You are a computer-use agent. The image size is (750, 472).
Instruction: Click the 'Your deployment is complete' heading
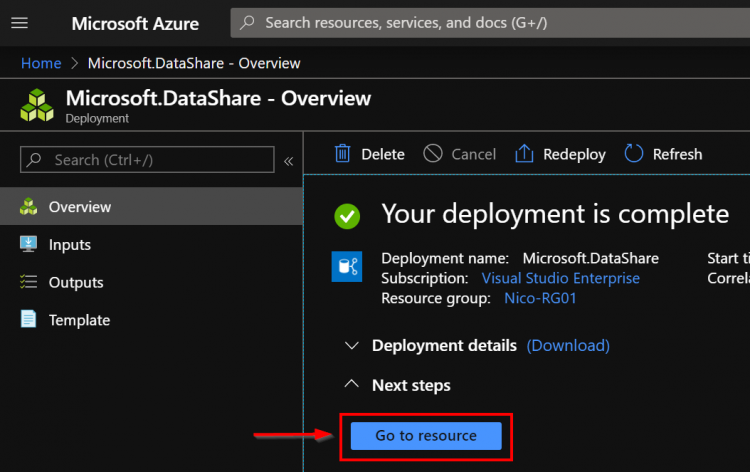(555, 214)
